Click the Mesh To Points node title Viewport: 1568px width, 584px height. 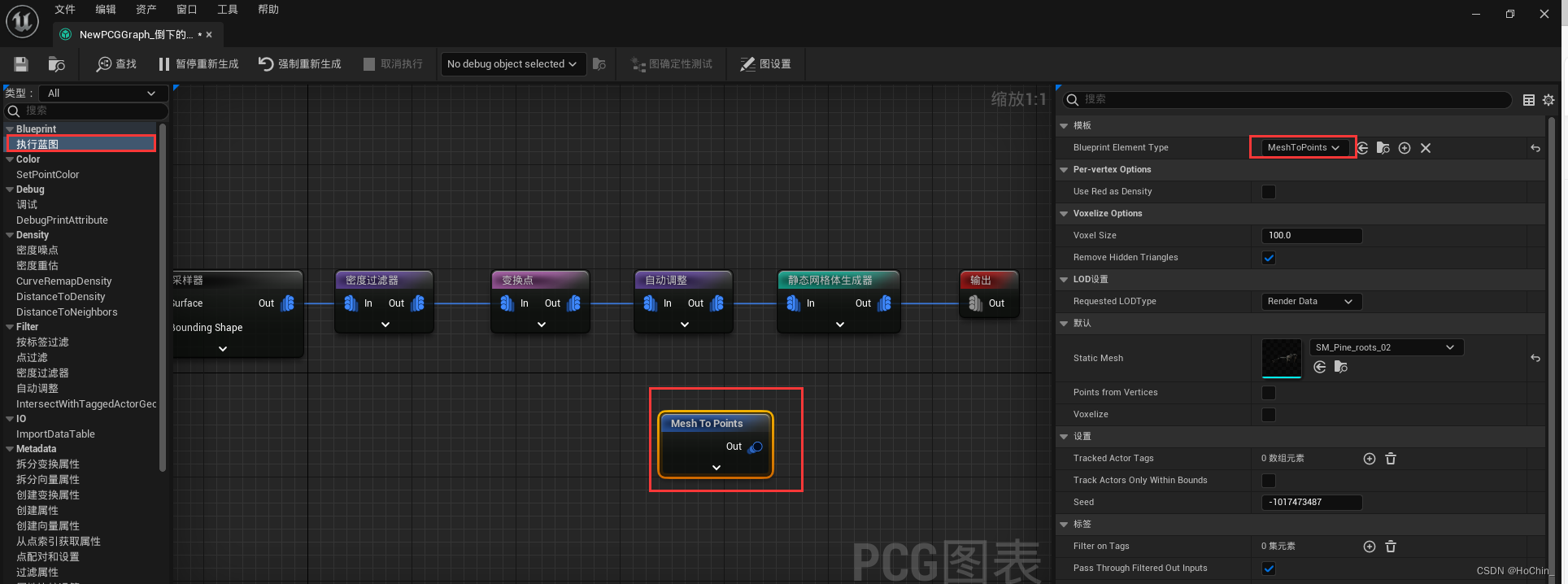point(707,424)
